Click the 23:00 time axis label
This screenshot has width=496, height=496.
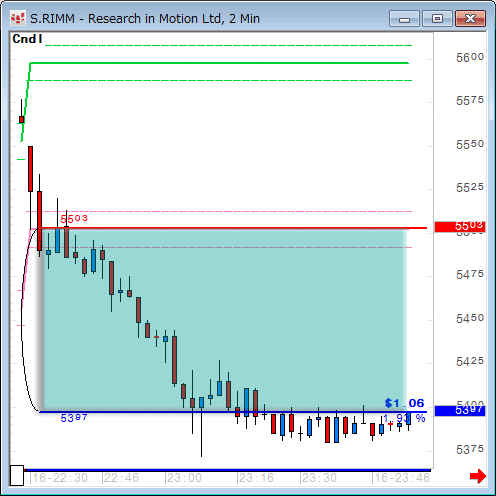[x=184, y=478]
